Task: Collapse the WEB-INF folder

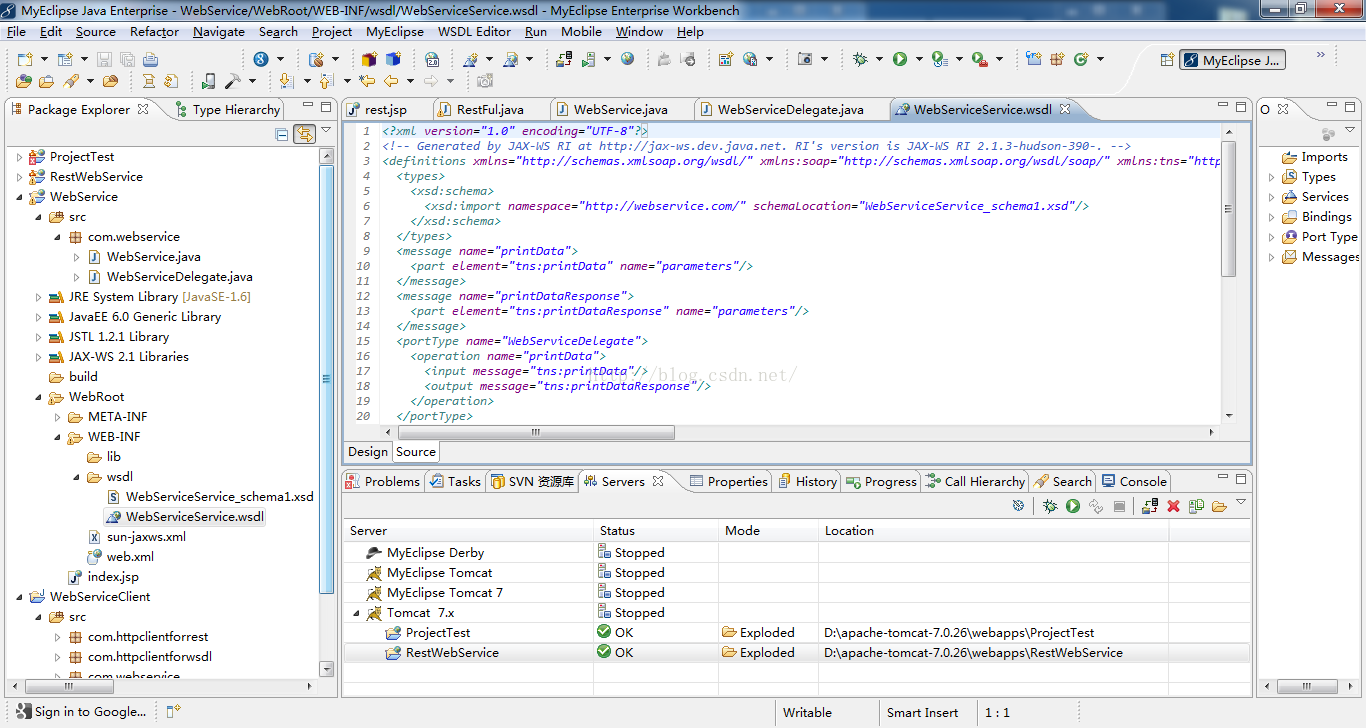Action: (x=57, y=437)
